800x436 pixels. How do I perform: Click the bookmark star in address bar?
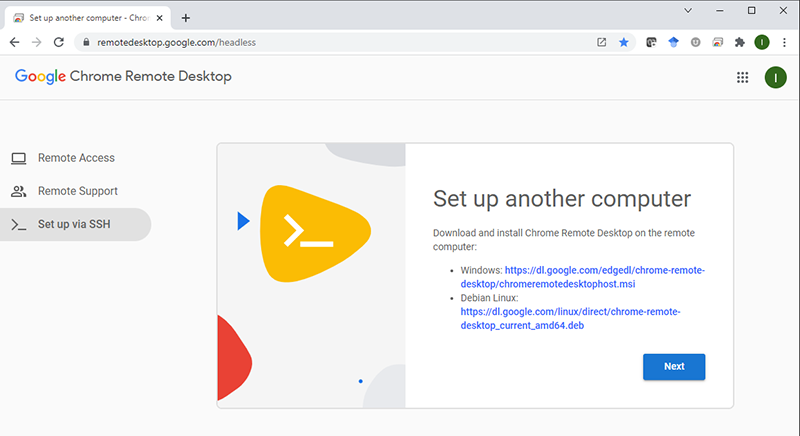click(624, 42)
